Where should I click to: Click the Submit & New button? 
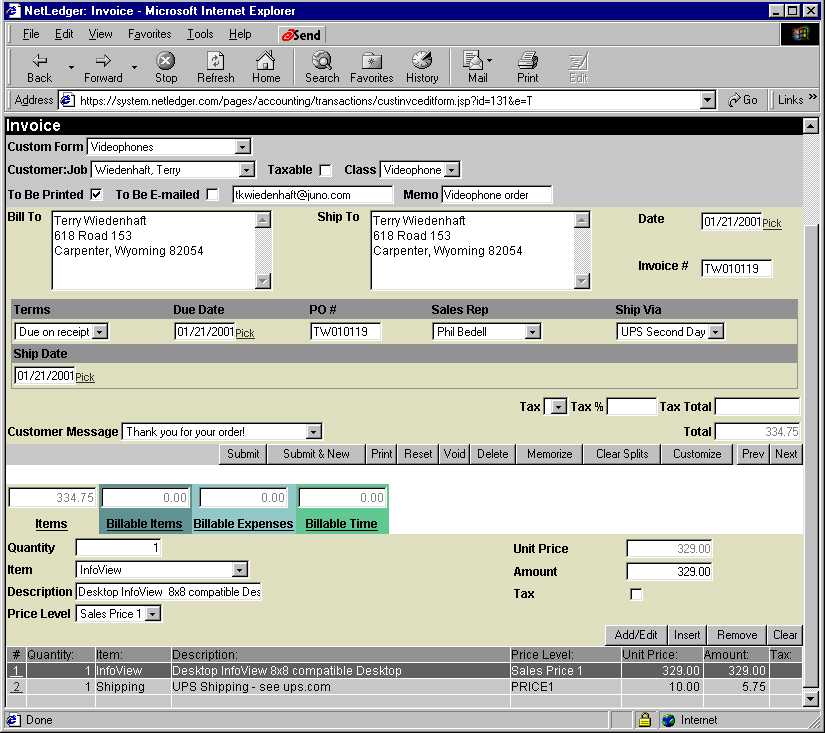pyautogui.click(x=316, y=454)
